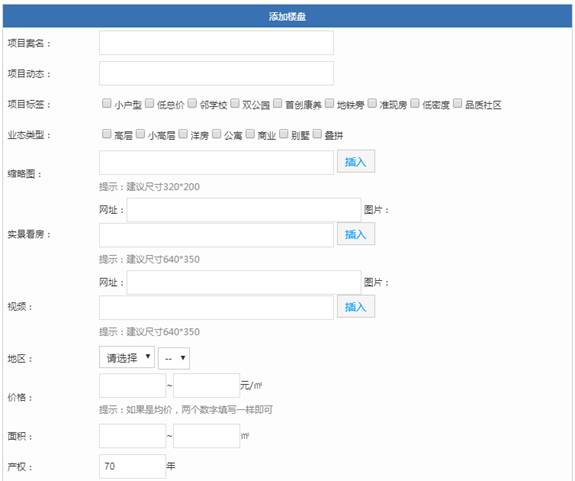The height and width of the screenshot is (481, 575).
Task: Check the 别墅 checkbox
Action: point(283,134)
